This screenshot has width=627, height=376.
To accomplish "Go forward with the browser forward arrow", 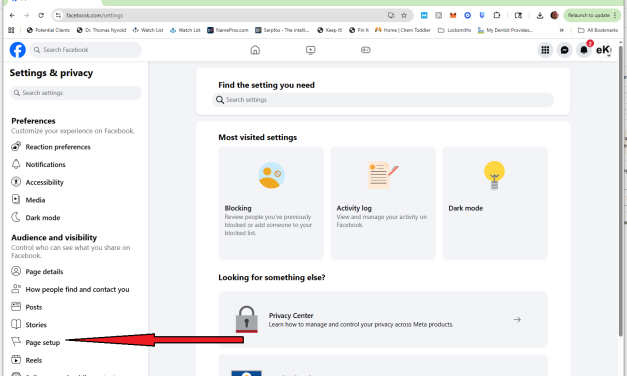I will click(26, 15).
